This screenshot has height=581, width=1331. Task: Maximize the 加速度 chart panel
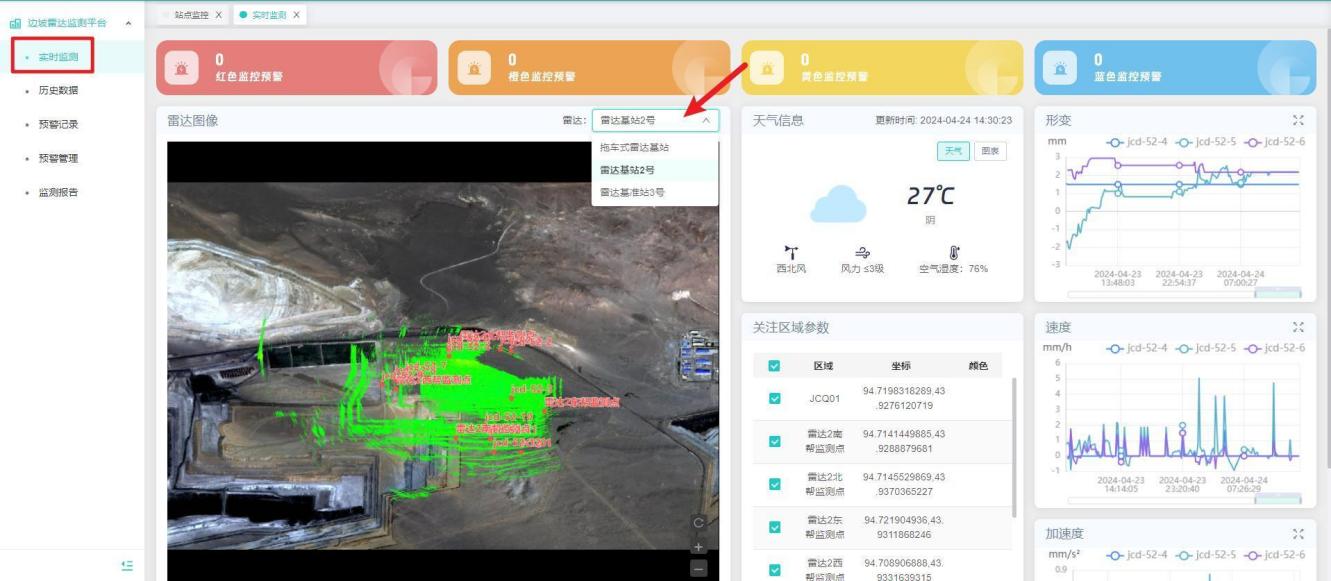[x=1298, y=534]
